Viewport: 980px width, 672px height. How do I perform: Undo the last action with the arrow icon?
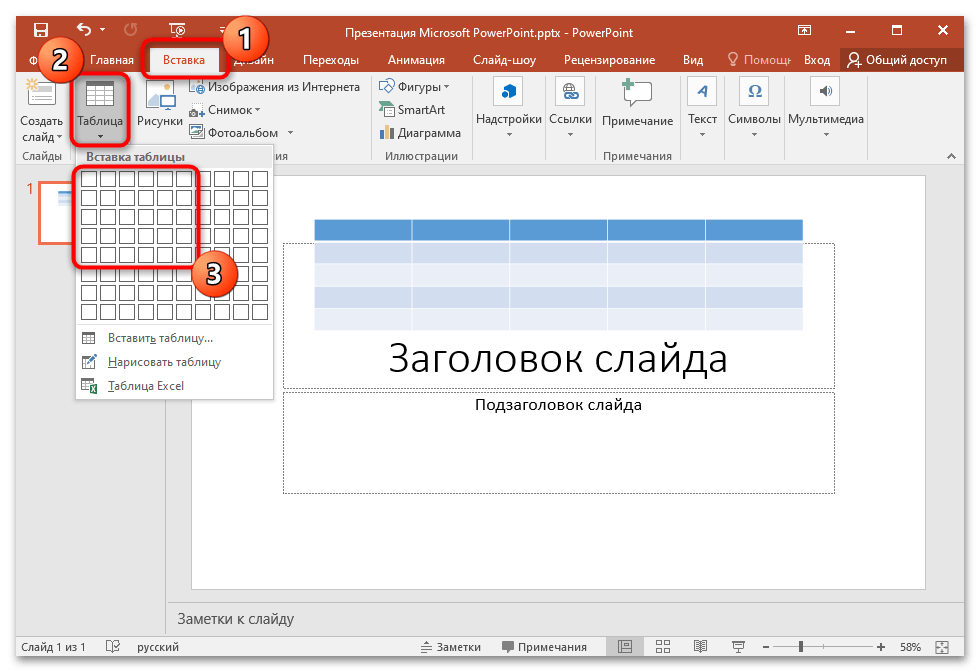[x=84, y=29]
